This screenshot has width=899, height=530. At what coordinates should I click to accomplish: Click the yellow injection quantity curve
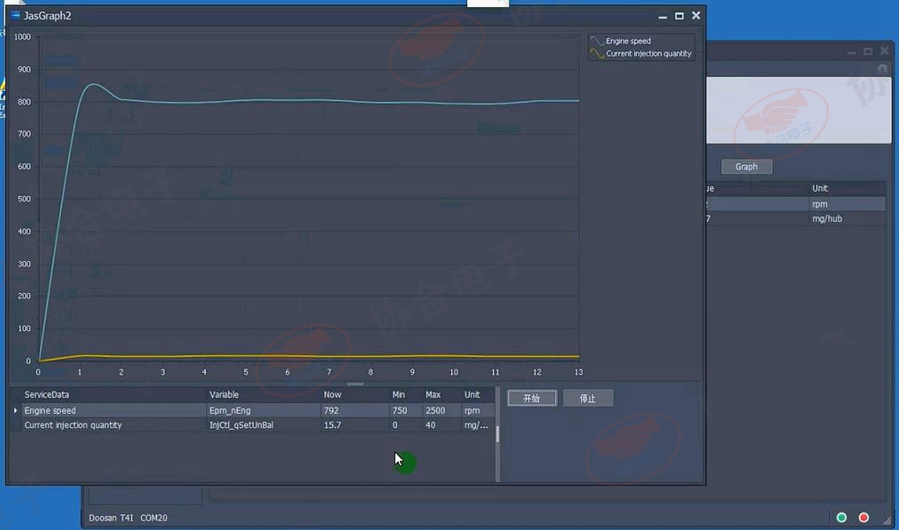pos(310,356)
